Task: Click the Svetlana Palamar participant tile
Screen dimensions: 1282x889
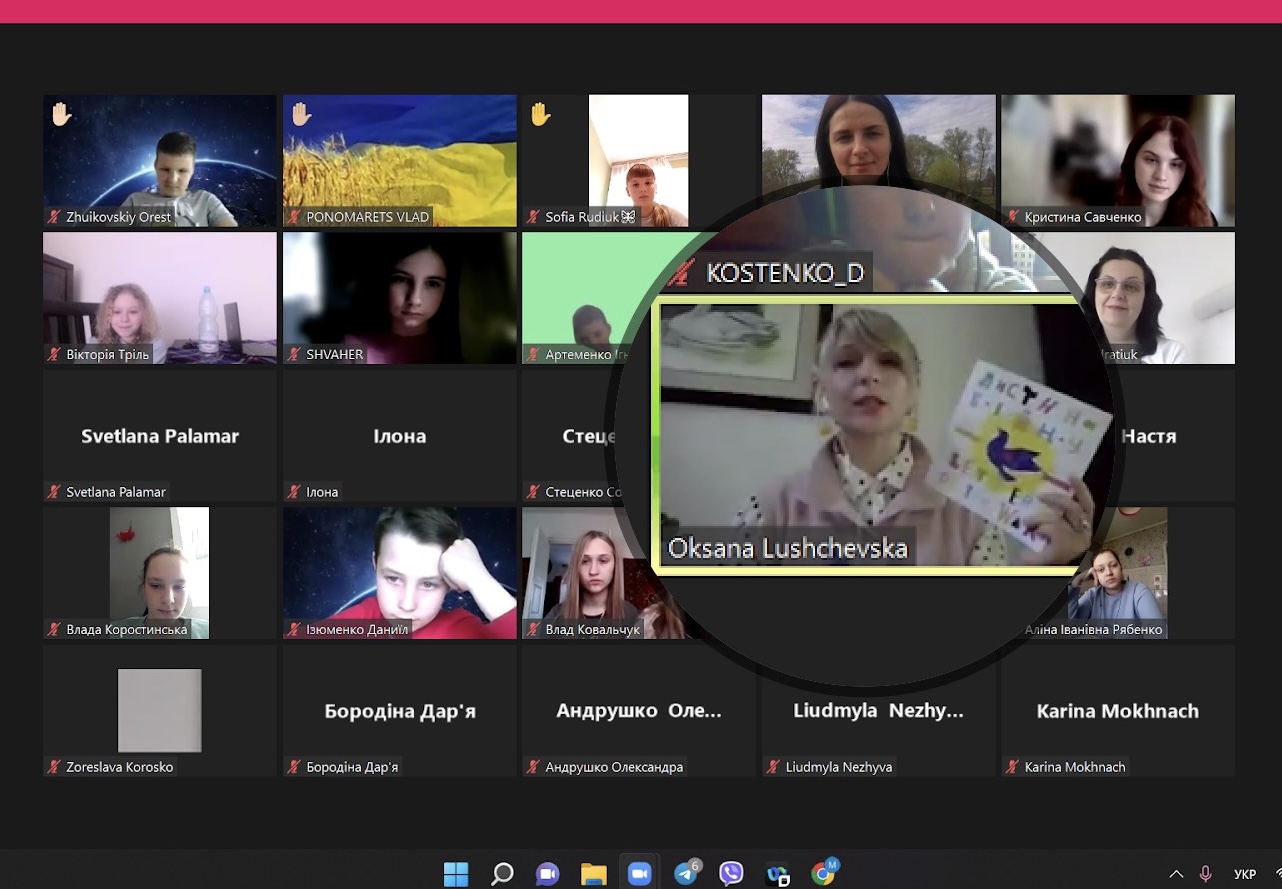Action: tap(159, 436)
